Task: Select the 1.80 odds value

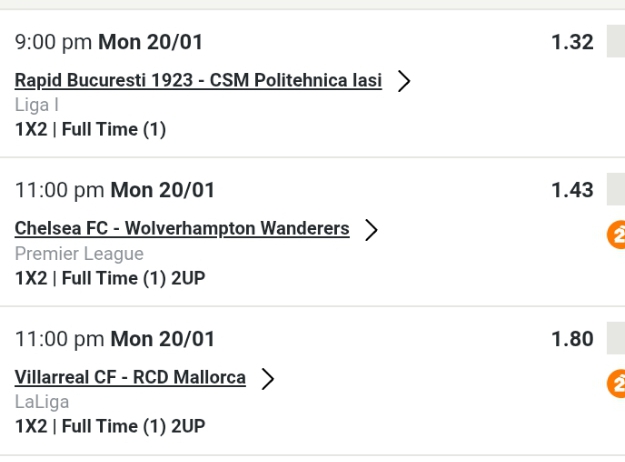Action: [x=572, y=339]
